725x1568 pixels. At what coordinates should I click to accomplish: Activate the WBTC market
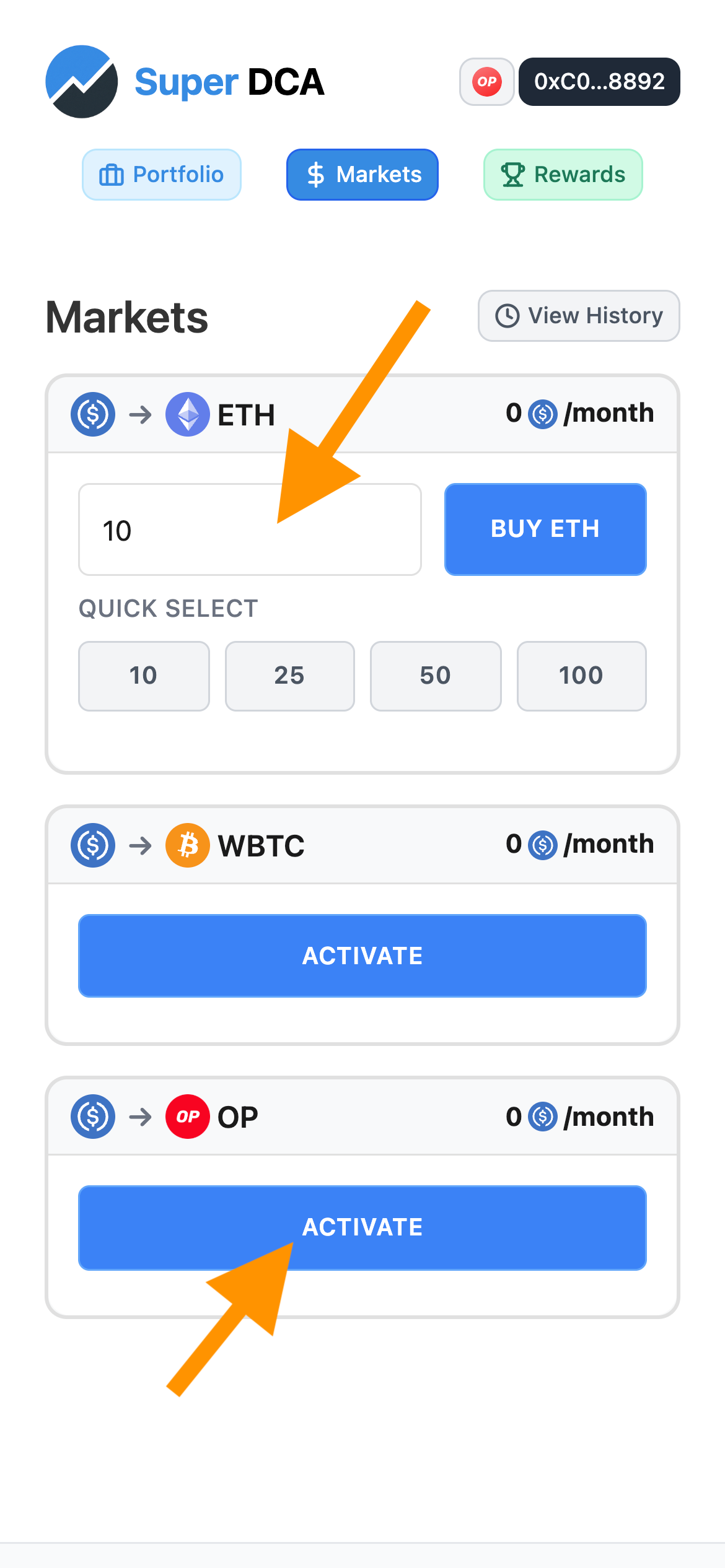(x=362, y=956)
